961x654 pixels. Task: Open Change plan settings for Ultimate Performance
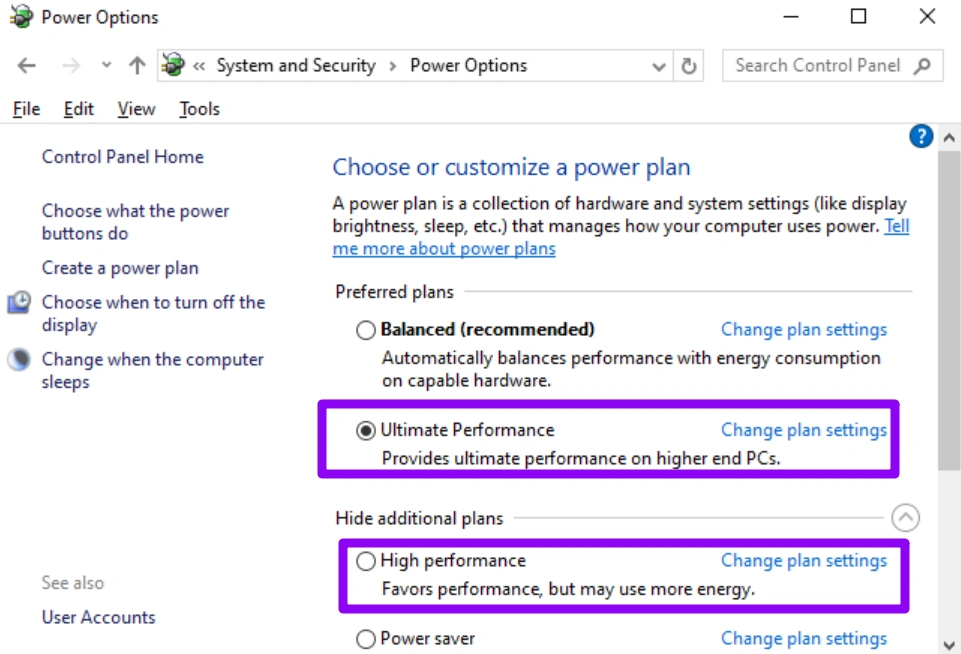pos(804,430)
